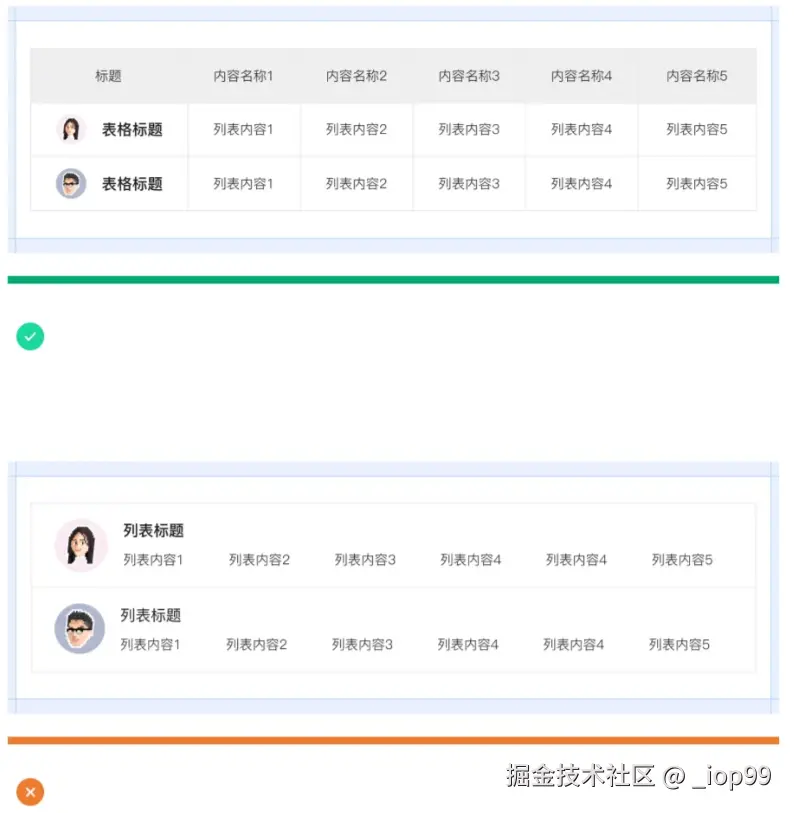Click 列表内容1 in glasses man's table row
794x813 pixels.
(x=243, y=184)
